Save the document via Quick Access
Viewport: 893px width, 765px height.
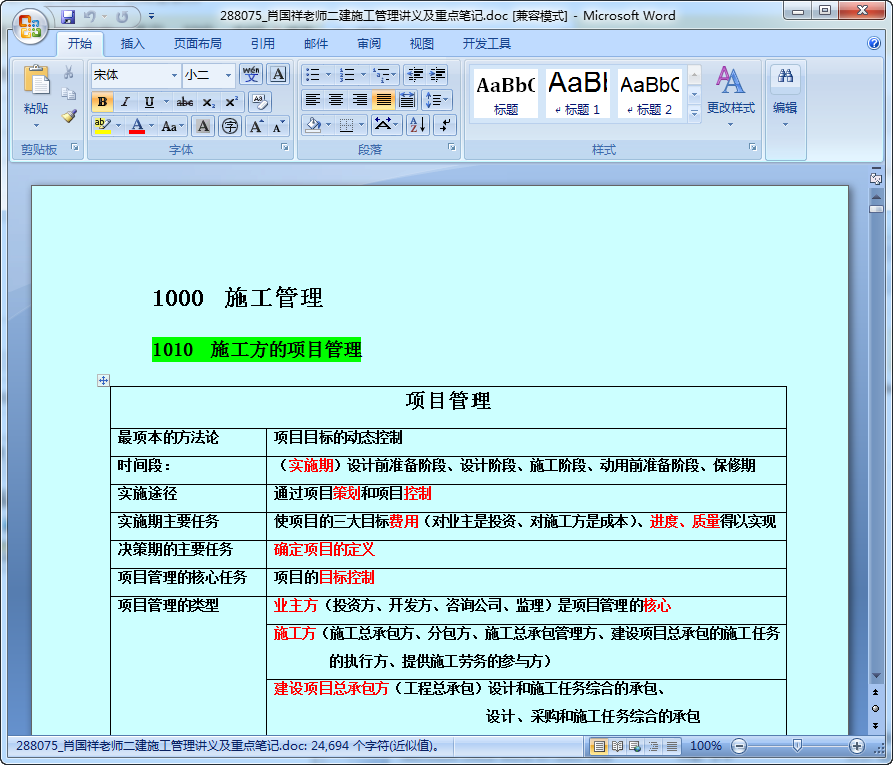click(68, 17)
